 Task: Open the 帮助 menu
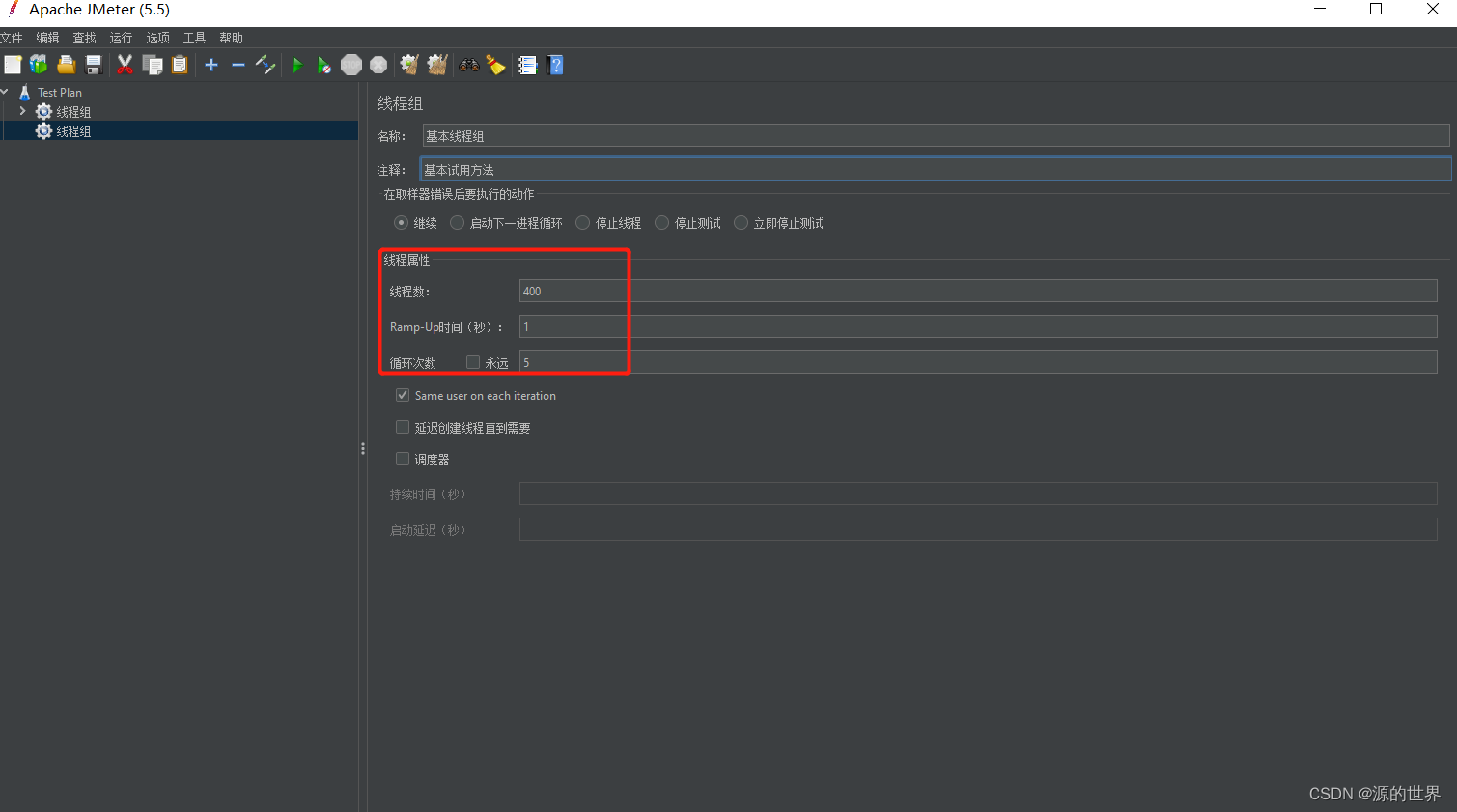coord(231,38)
